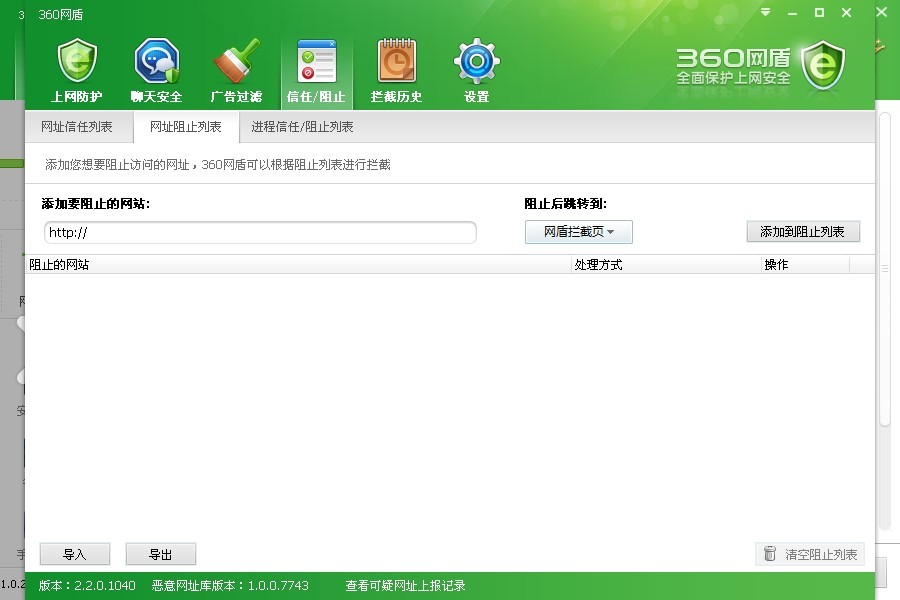
Task: Close the background window with outer X
Action: 882,12
